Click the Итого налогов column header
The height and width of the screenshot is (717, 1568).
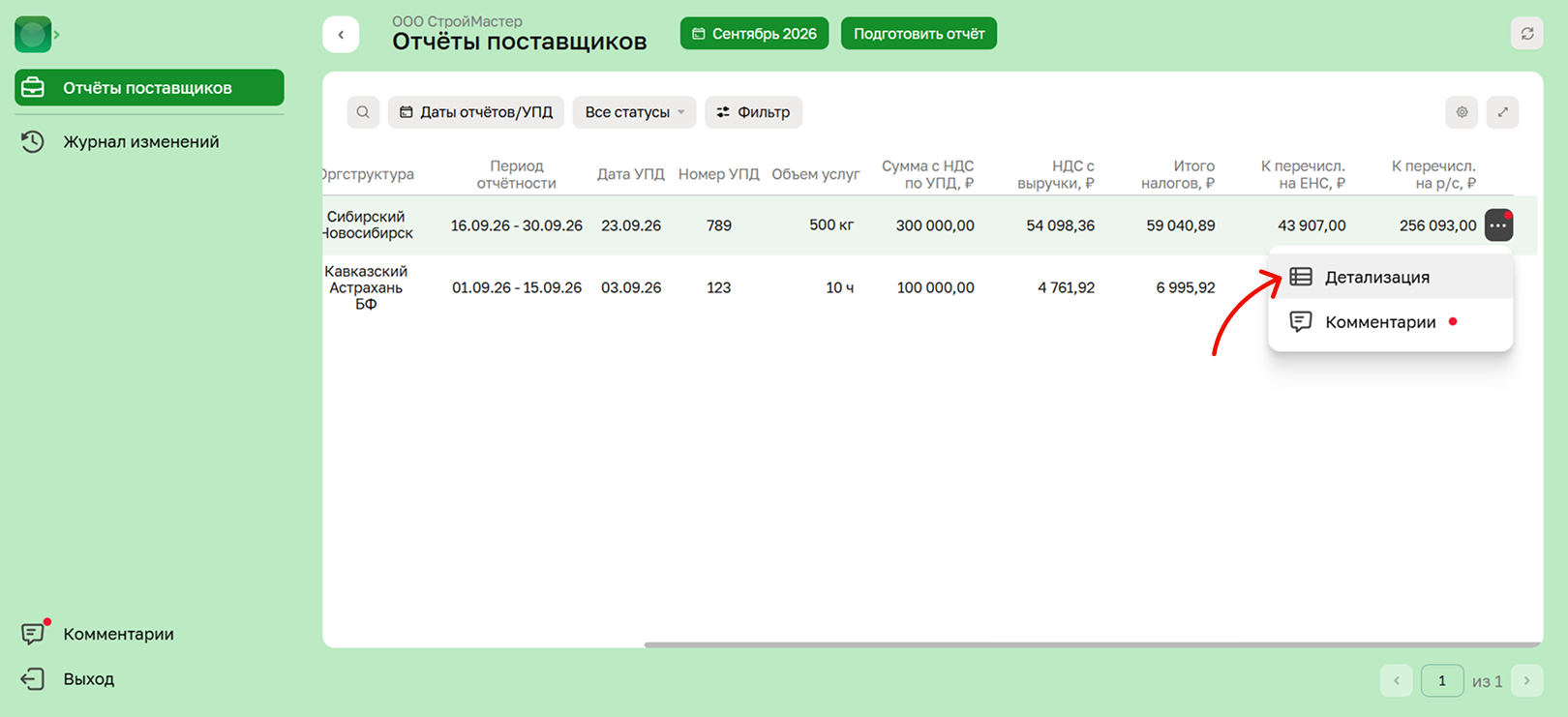pyautogui.click(x=1178, y=174)
